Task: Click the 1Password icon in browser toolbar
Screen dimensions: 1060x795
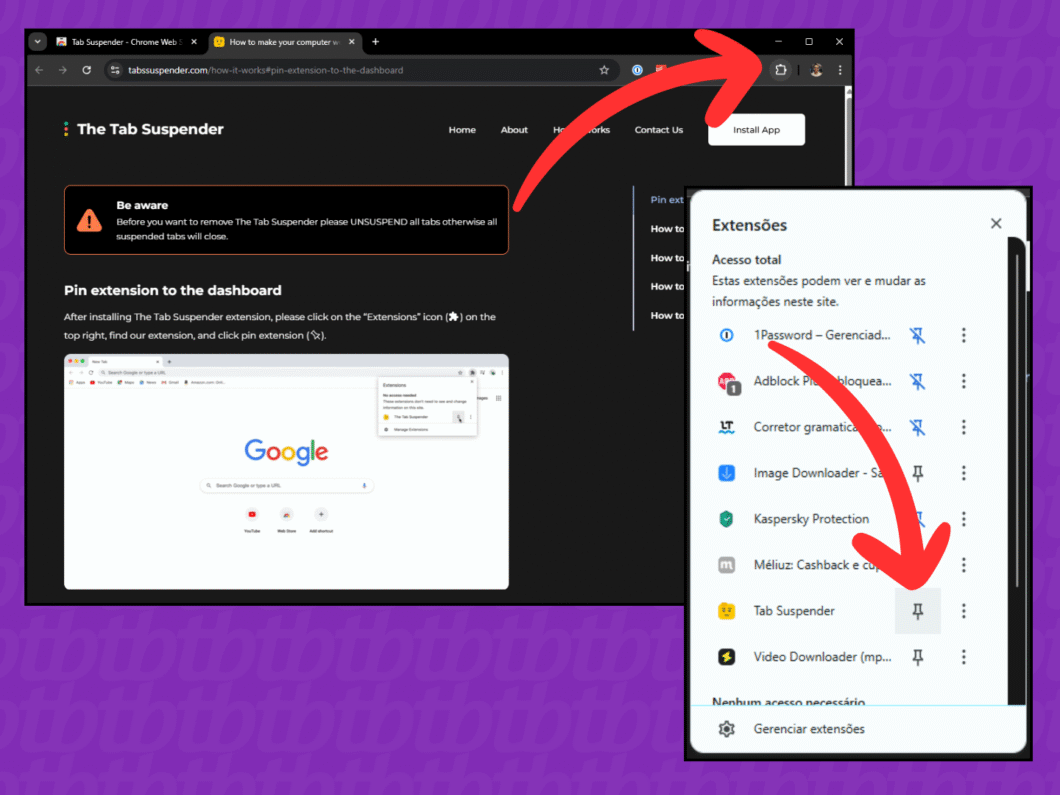Action: 637,70
